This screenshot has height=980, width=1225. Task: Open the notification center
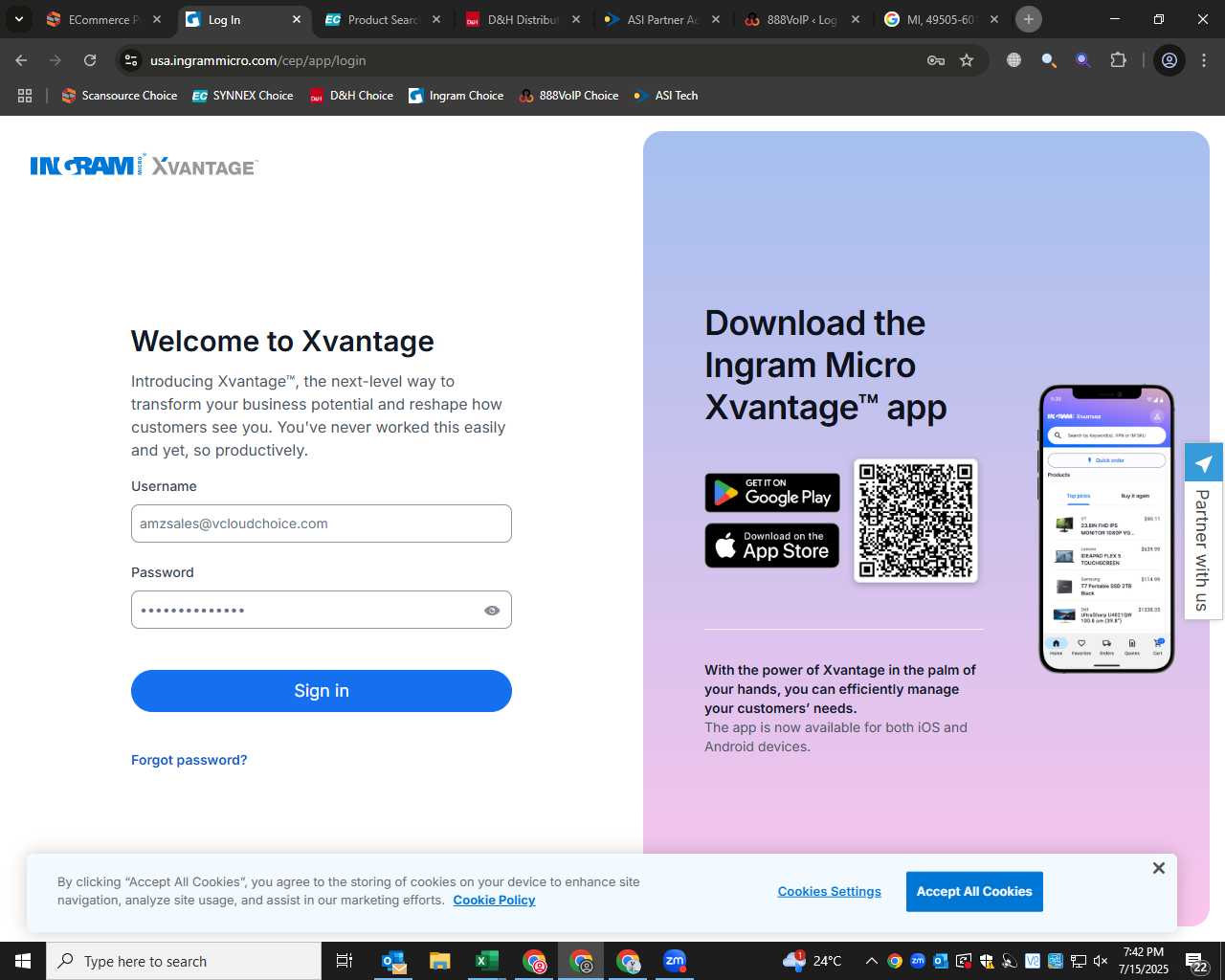[1196, 961]
